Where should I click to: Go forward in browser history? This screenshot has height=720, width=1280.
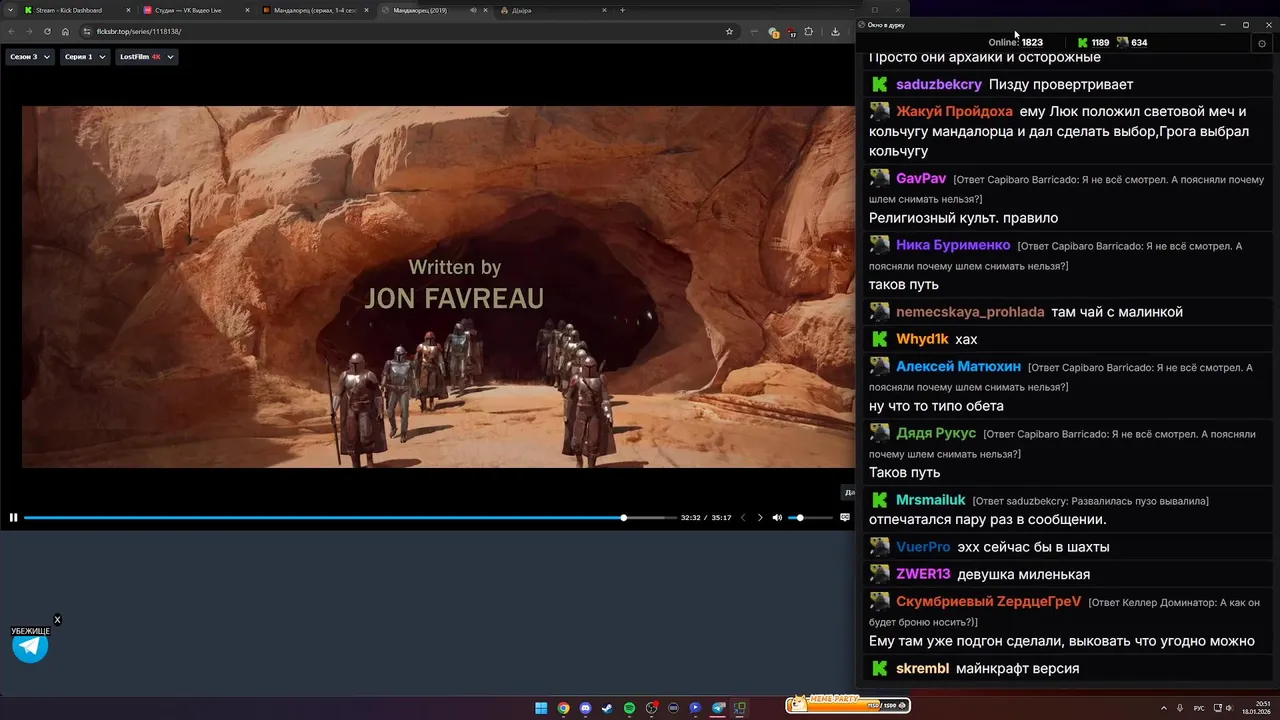coord(29,31)
